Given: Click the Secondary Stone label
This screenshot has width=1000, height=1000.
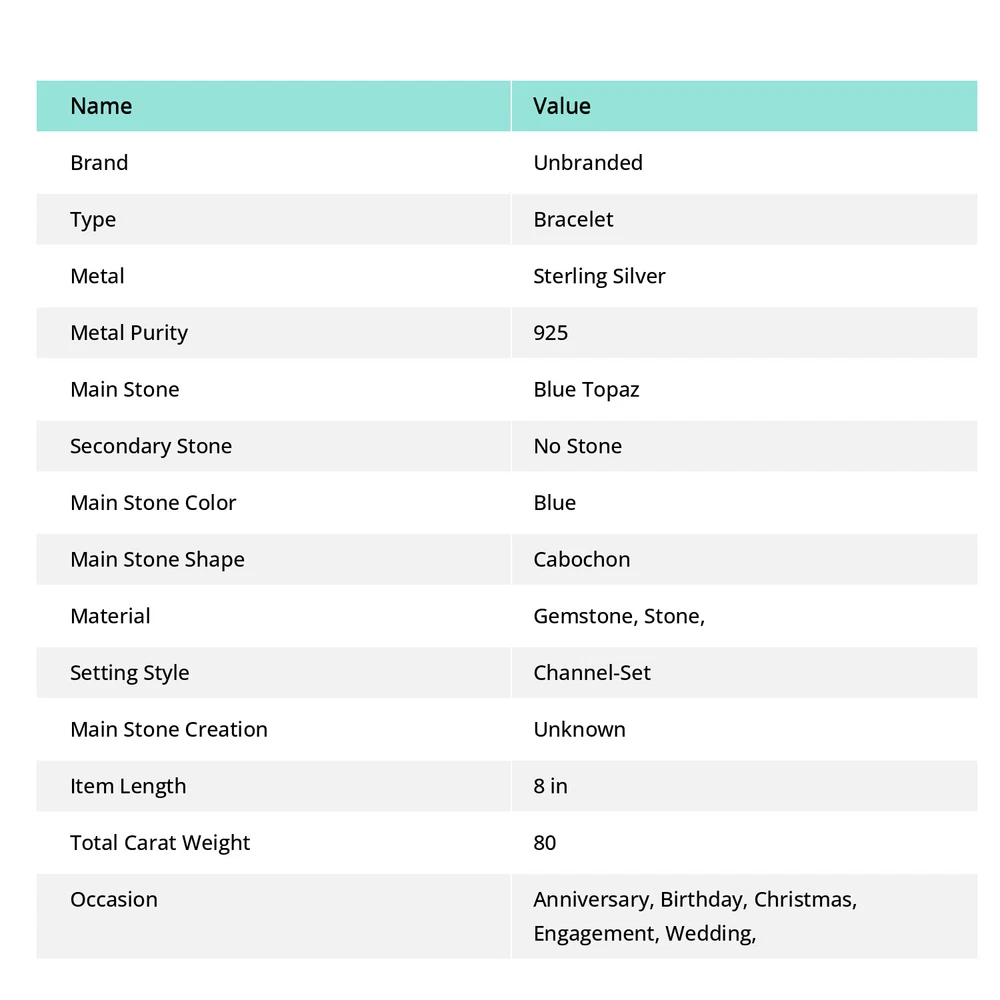Looking at the screenshot, I should (151, 446).
